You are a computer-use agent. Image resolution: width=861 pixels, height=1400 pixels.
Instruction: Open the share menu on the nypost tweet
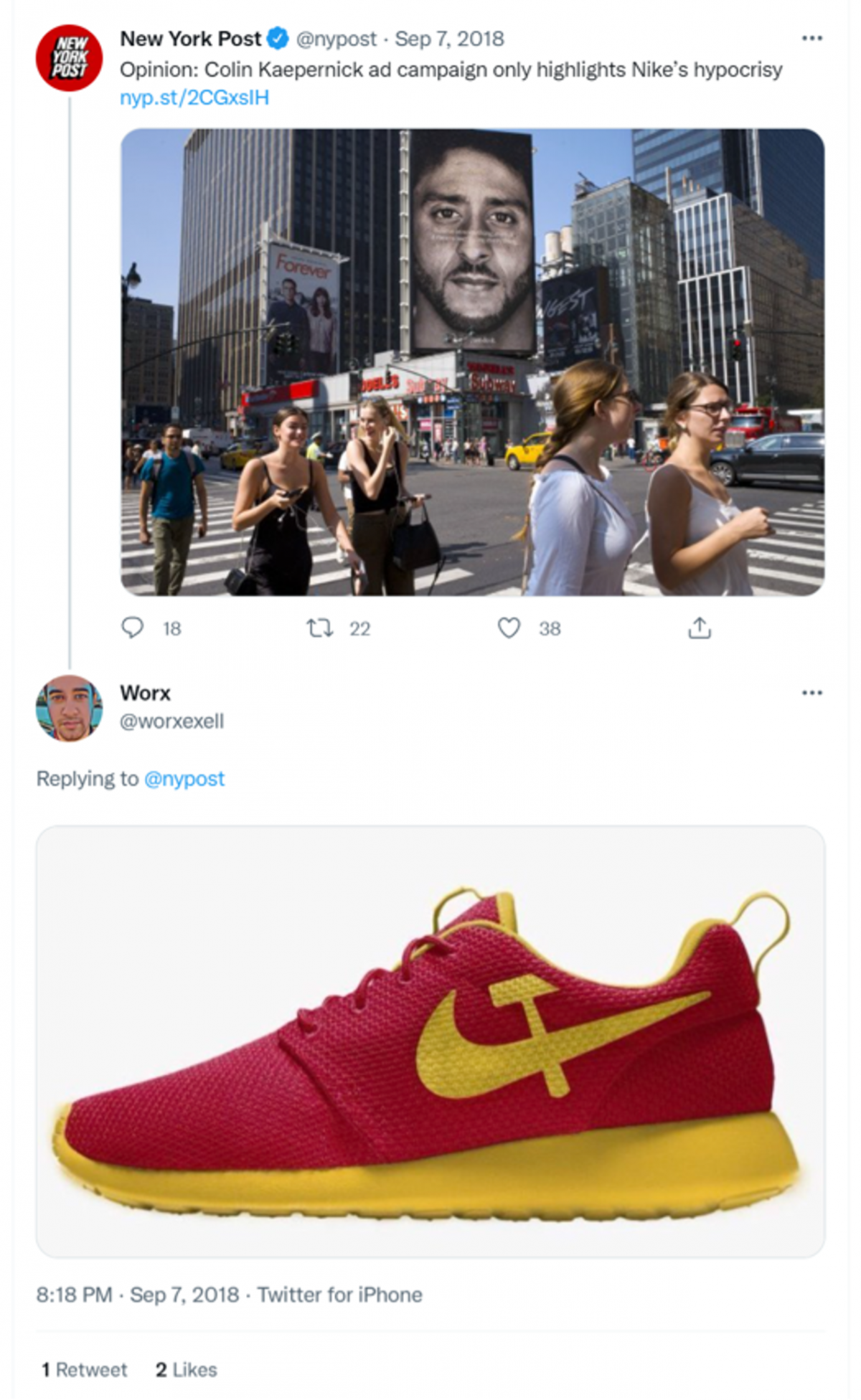pos(701,628)
